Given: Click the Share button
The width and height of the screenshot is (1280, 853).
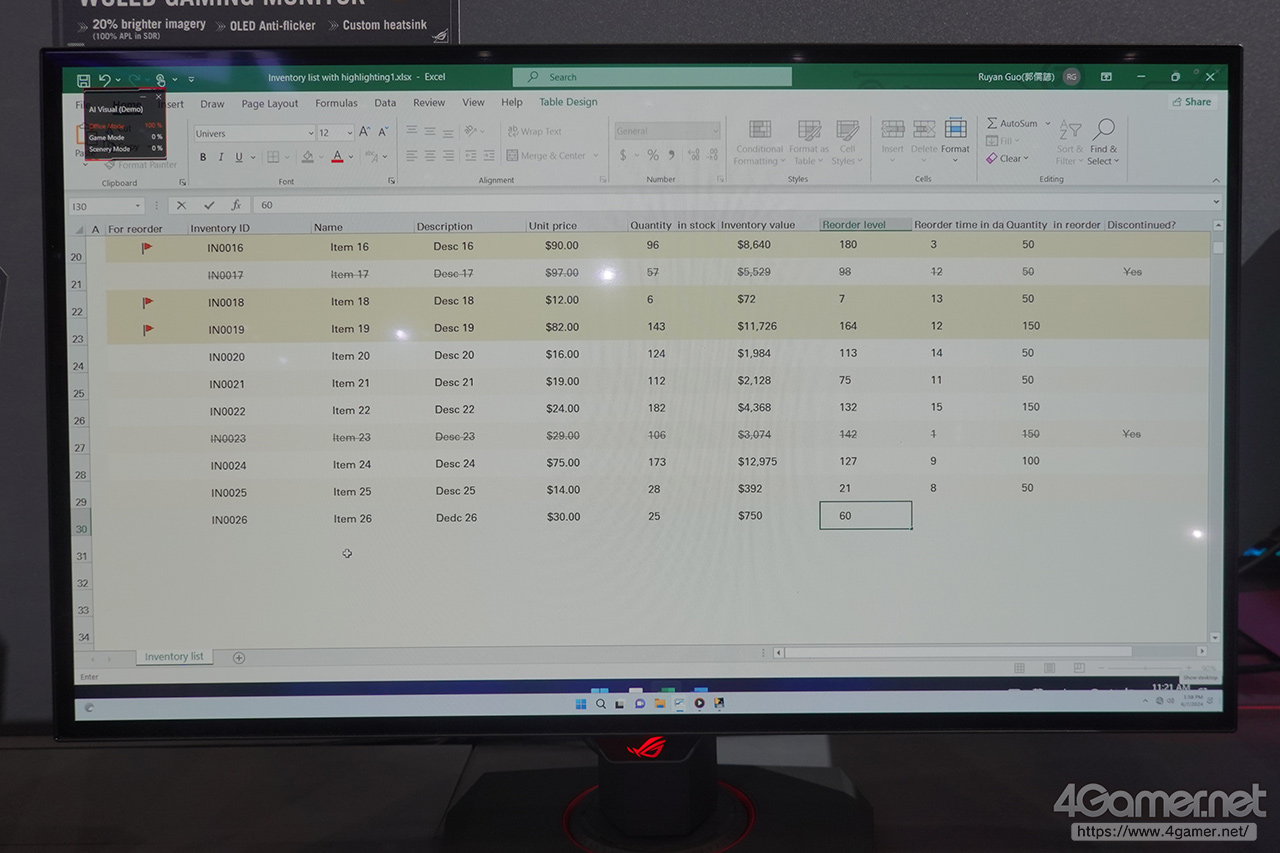Looking at the screenshot, I should pos(1191,102).
